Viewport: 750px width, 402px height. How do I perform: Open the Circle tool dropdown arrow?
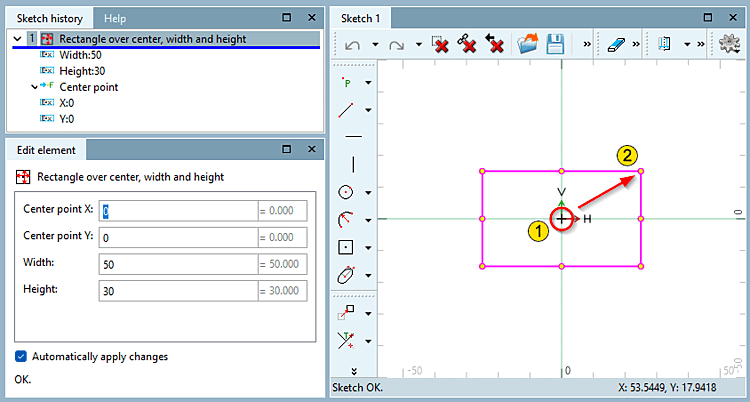[x=368, y=193]
